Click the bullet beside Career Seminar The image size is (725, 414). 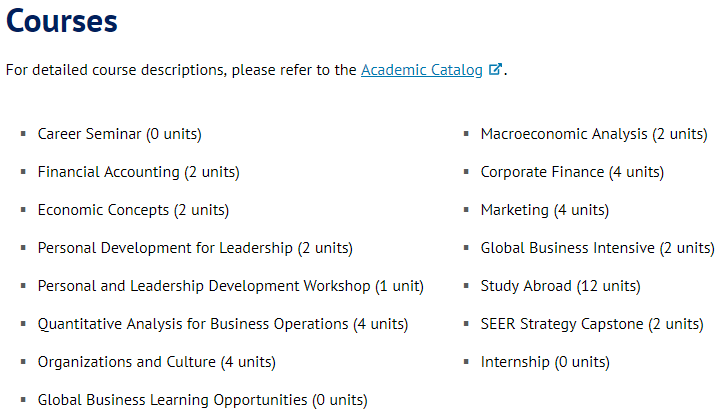(23, 134)
